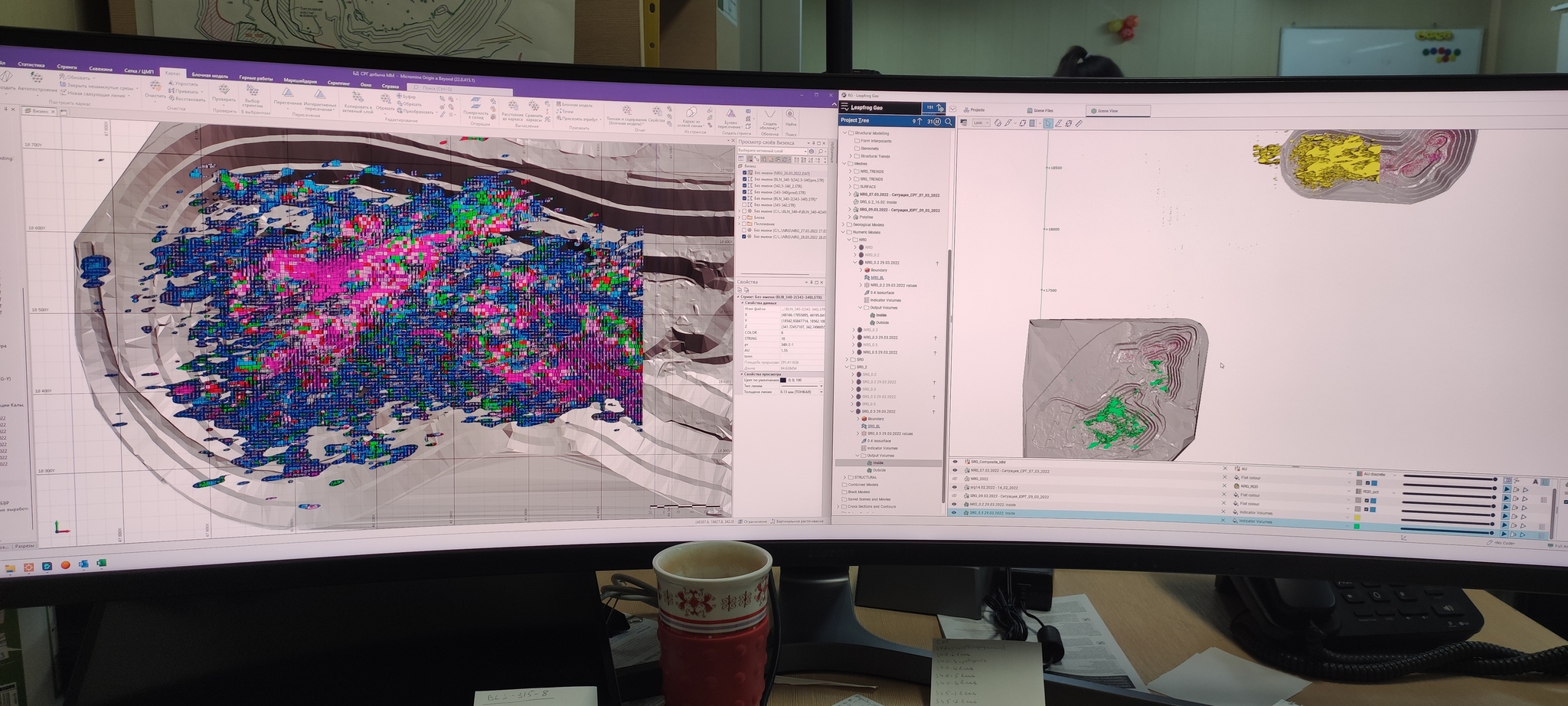Screen dimensions: 1568x706
Task: Collapse the Meshes folder
Action: tap(844, 164)
